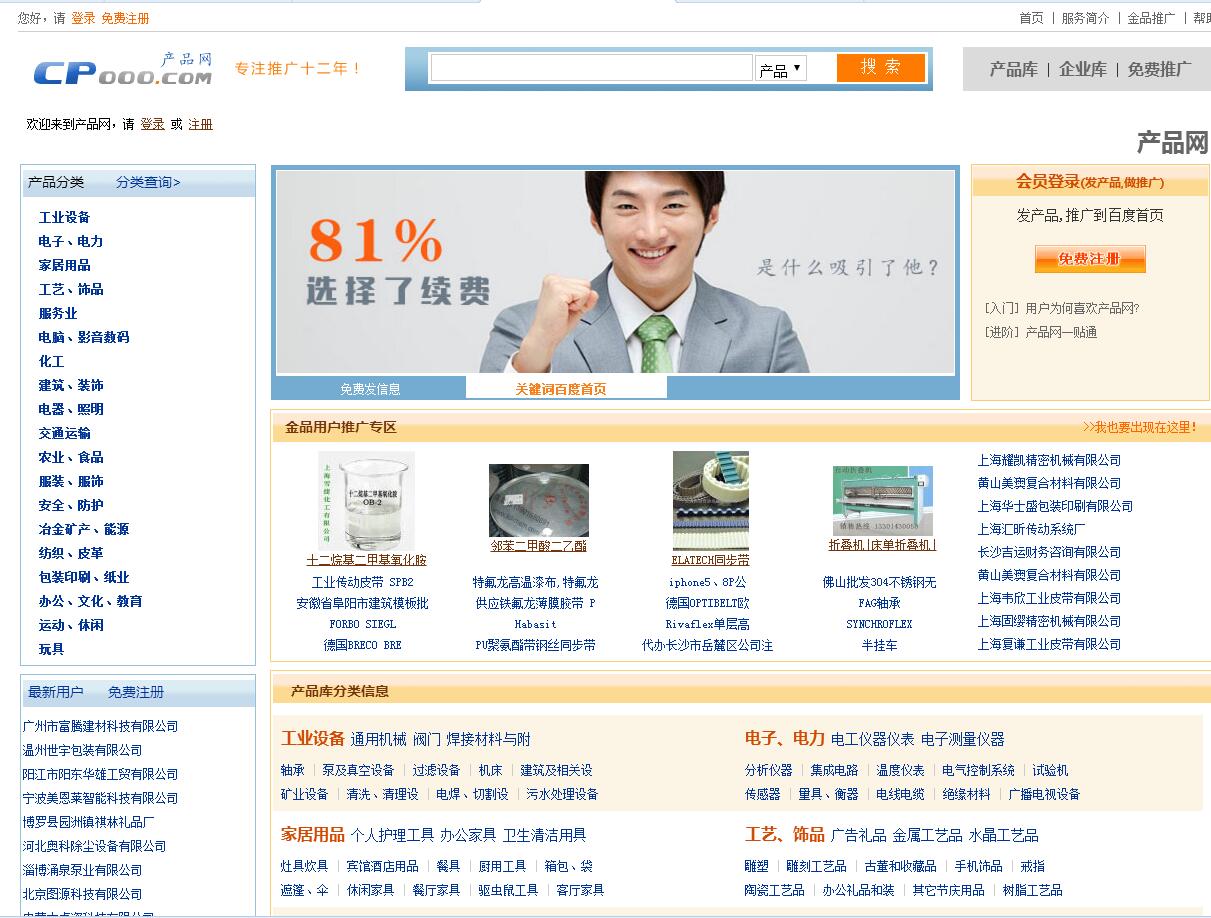Click the CPooo.com site logo
This screenshot has height=918, width=1211.
(x=123, y=68)
